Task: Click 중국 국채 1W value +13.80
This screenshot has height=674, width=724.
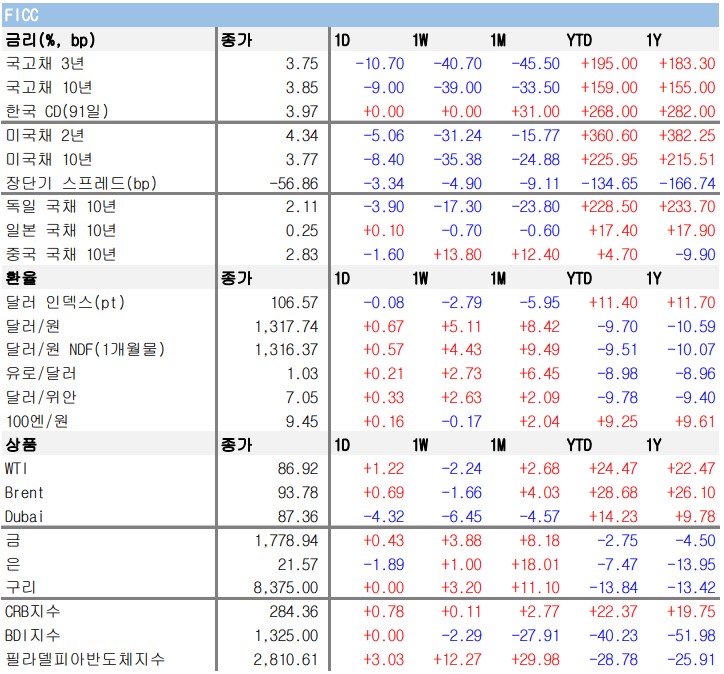Action: [x=458, y=255]
